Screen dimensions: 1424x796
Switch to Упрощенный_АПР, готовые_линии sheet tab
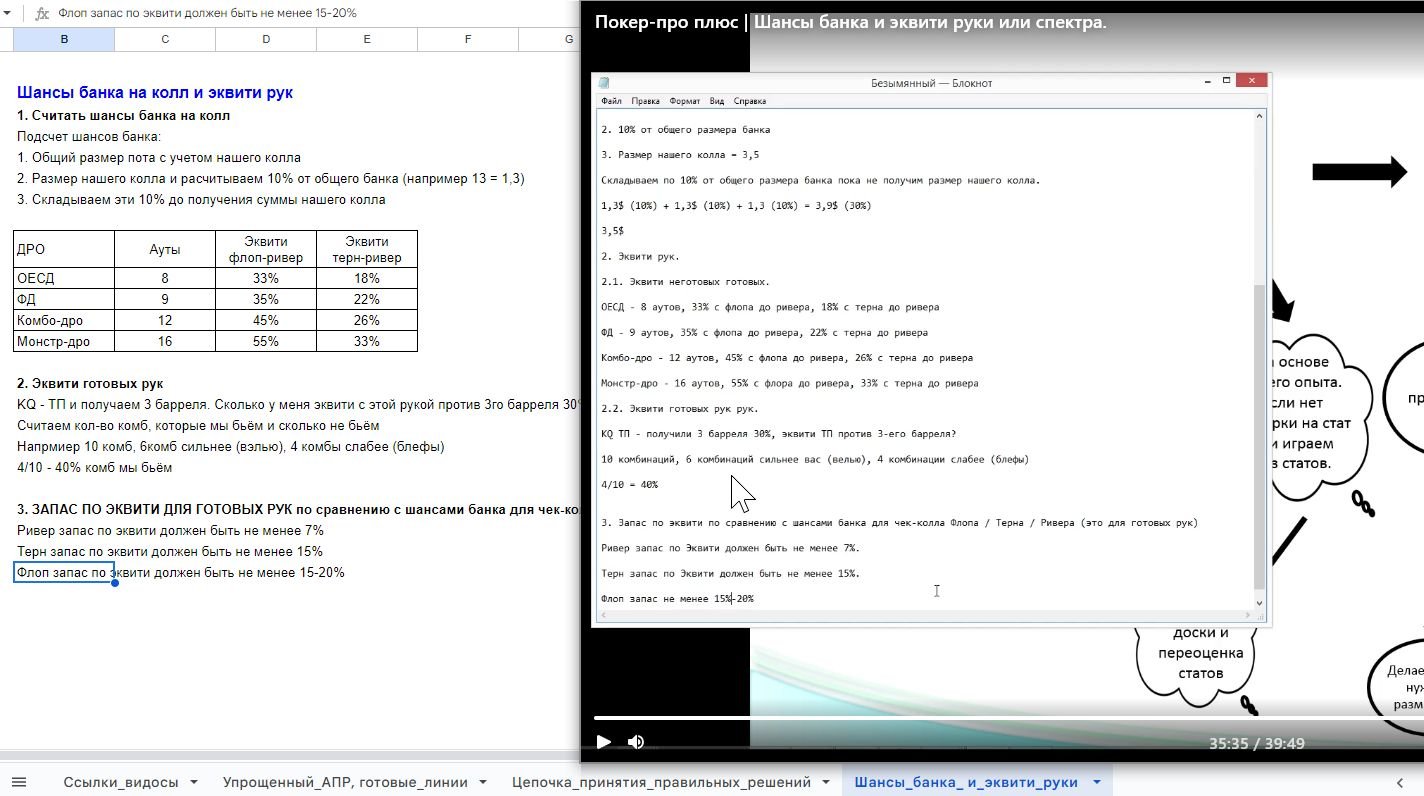coord(346,782)
